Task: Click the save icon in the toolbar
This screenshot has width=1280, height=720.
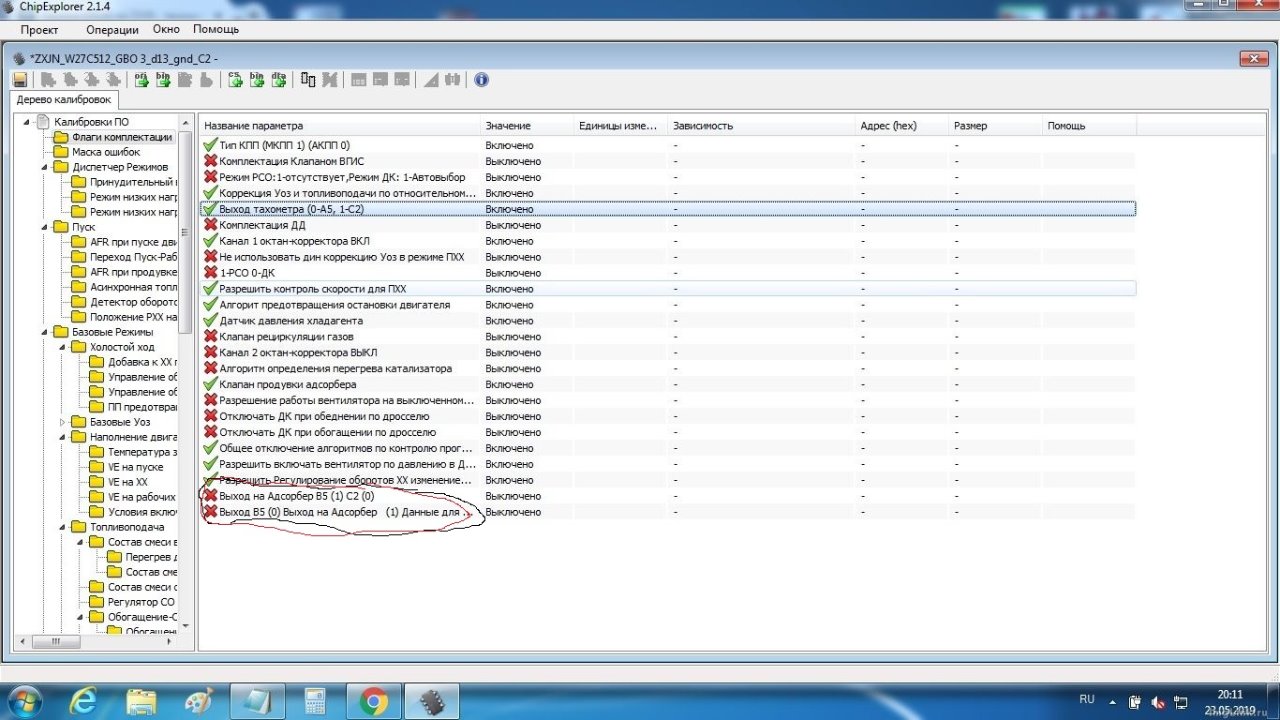Action: coord(20,80)
